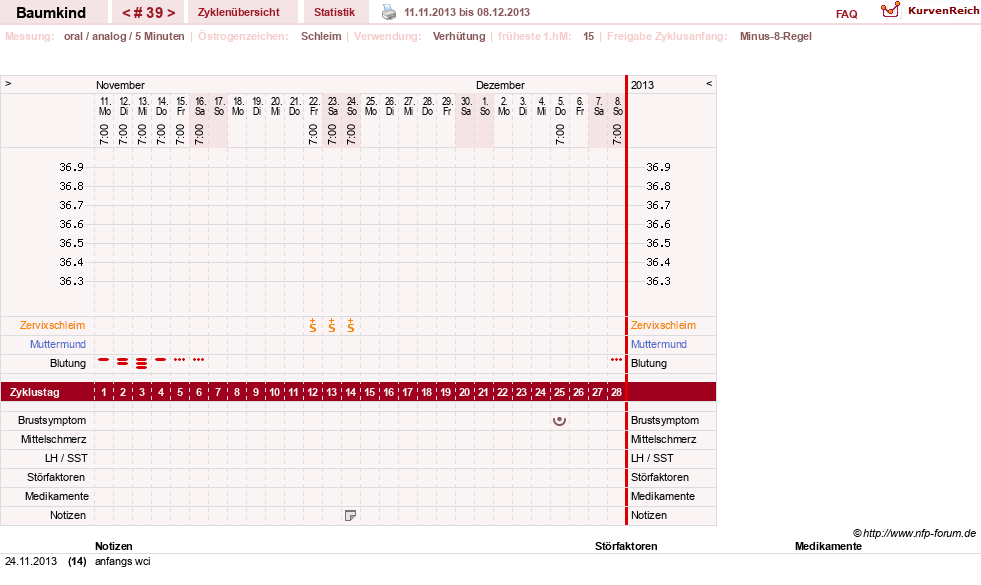The image size is (981, 585).
Task: Select cycle day 25 in Zyklustag row
Action: [559, 392]
